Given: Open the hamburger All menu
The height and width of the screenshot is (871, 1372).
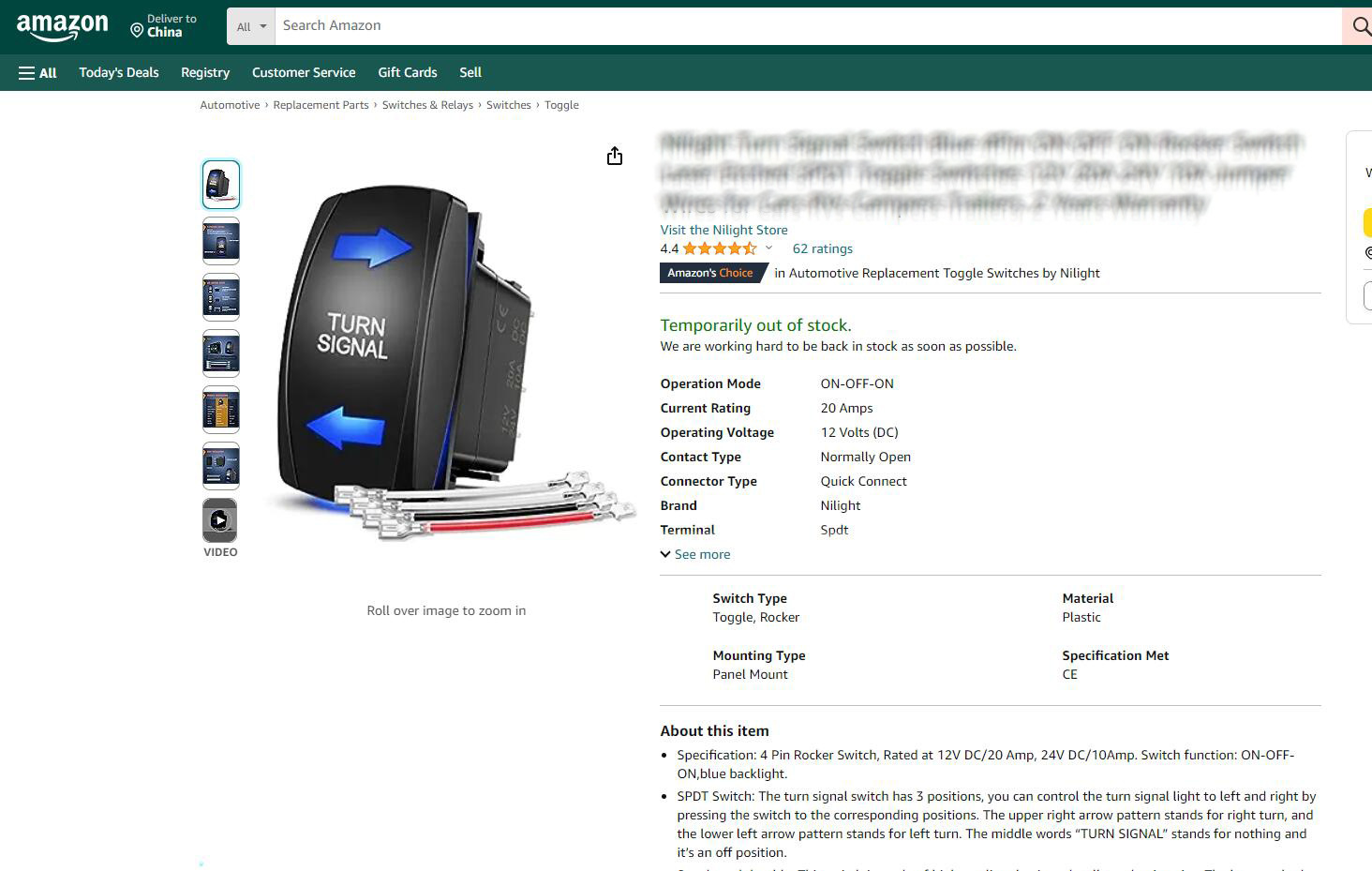Looking at the screenshot, I should point(37,72).
